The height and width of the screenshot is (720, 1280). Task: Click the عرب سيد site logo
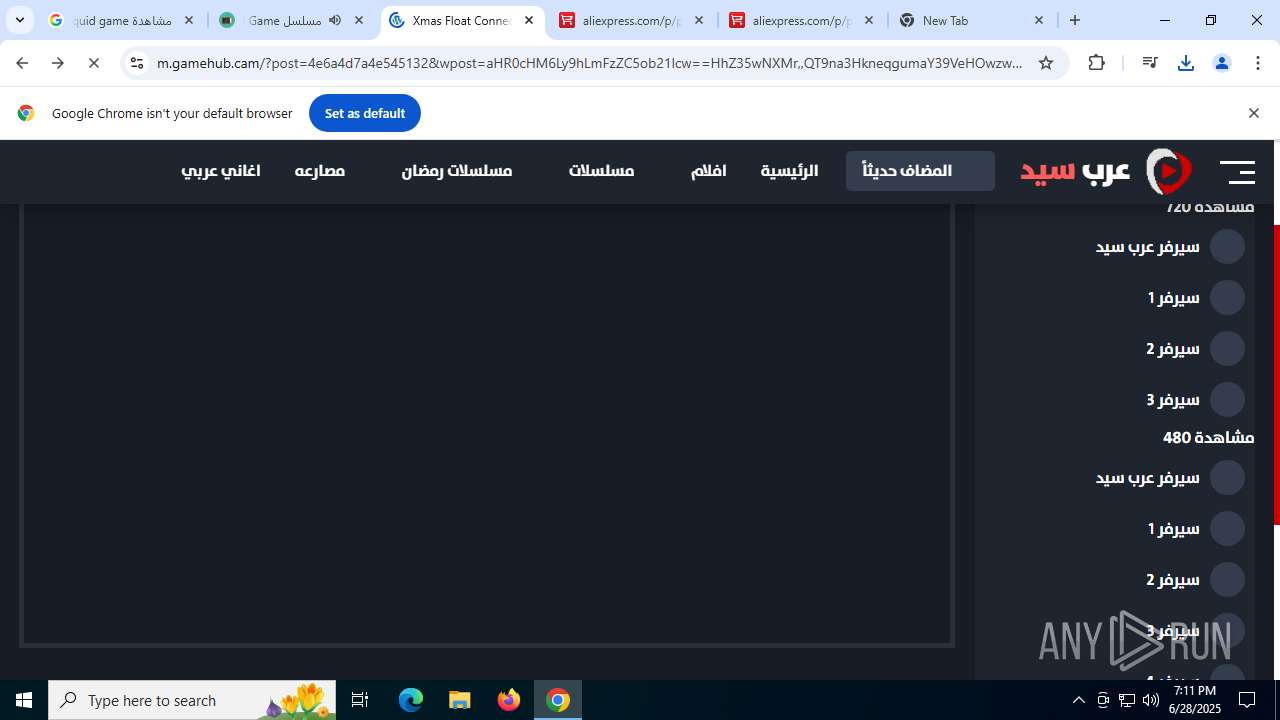point(1106,171)
